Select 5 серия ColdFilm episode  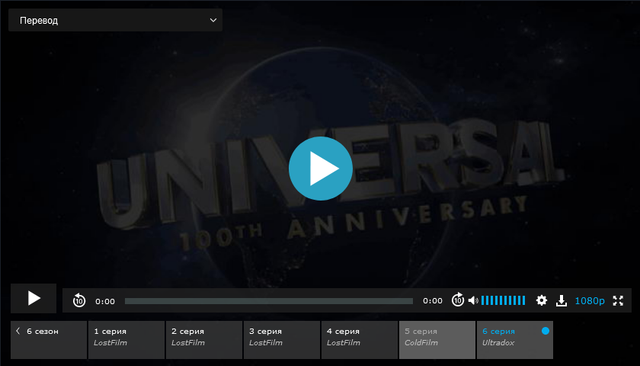[x=437, y=340]
